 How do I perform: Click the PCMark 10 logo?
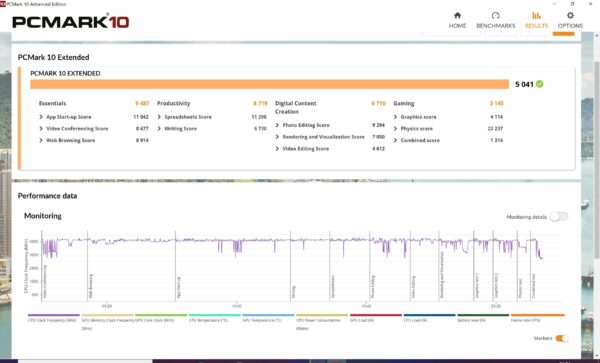pyautogui.click(x=70, y=22)
